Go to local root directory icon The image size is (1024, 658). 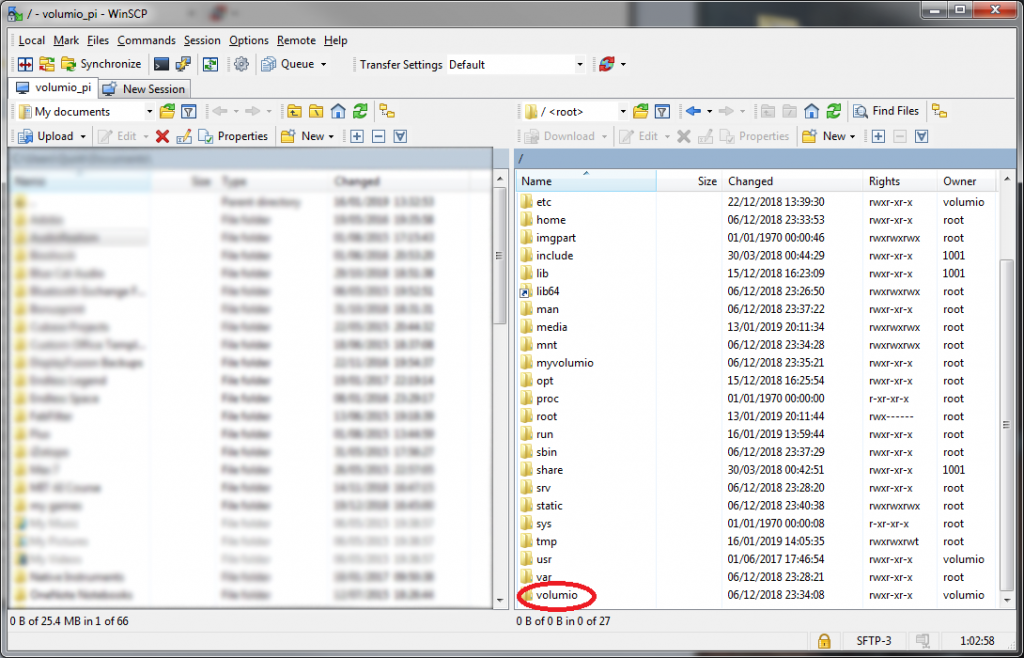316,112
